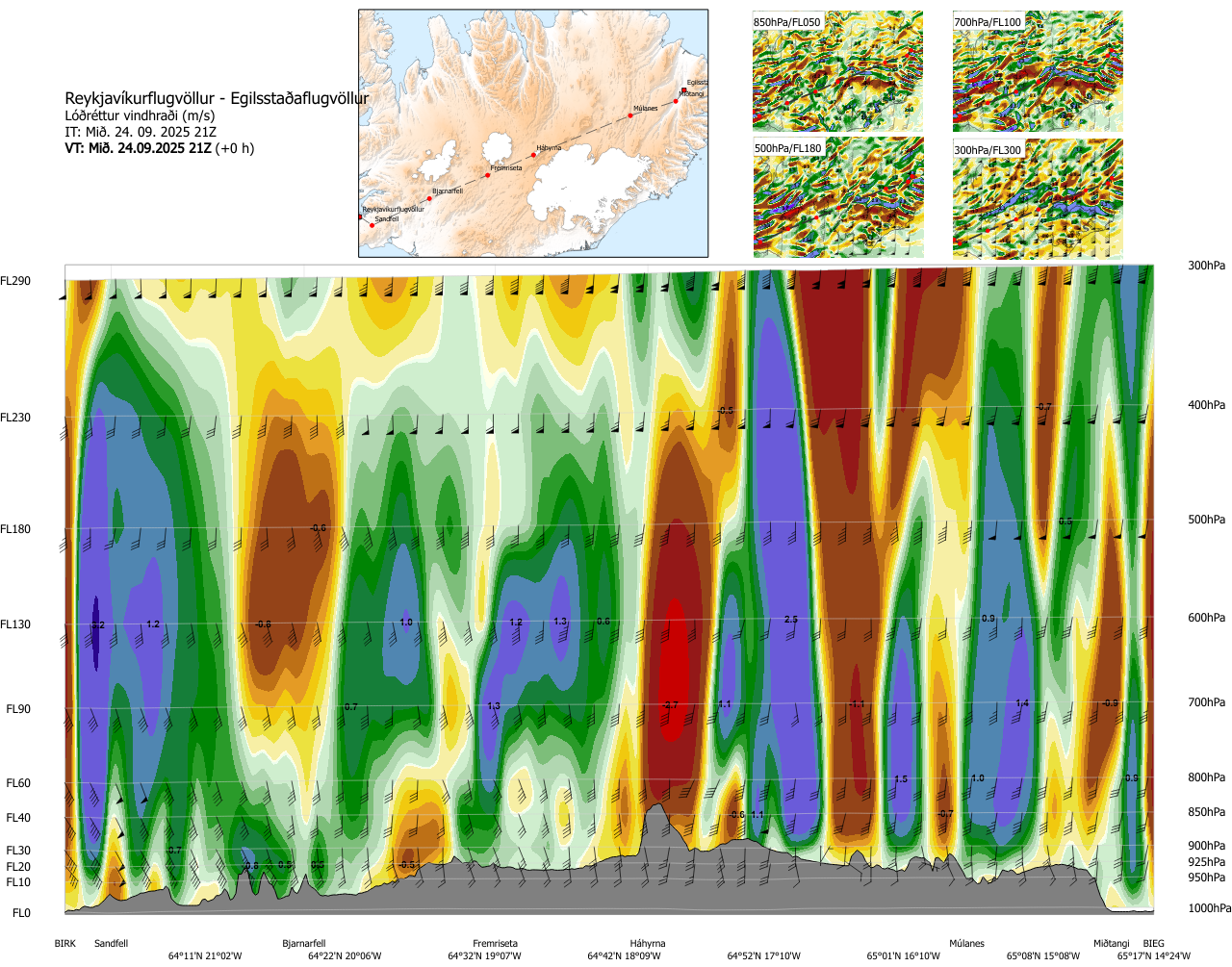Click the 850hPa pressure label on right axis
Image resolution: width=1232 pixels, height=967 pixels.
click(1207, 812)
